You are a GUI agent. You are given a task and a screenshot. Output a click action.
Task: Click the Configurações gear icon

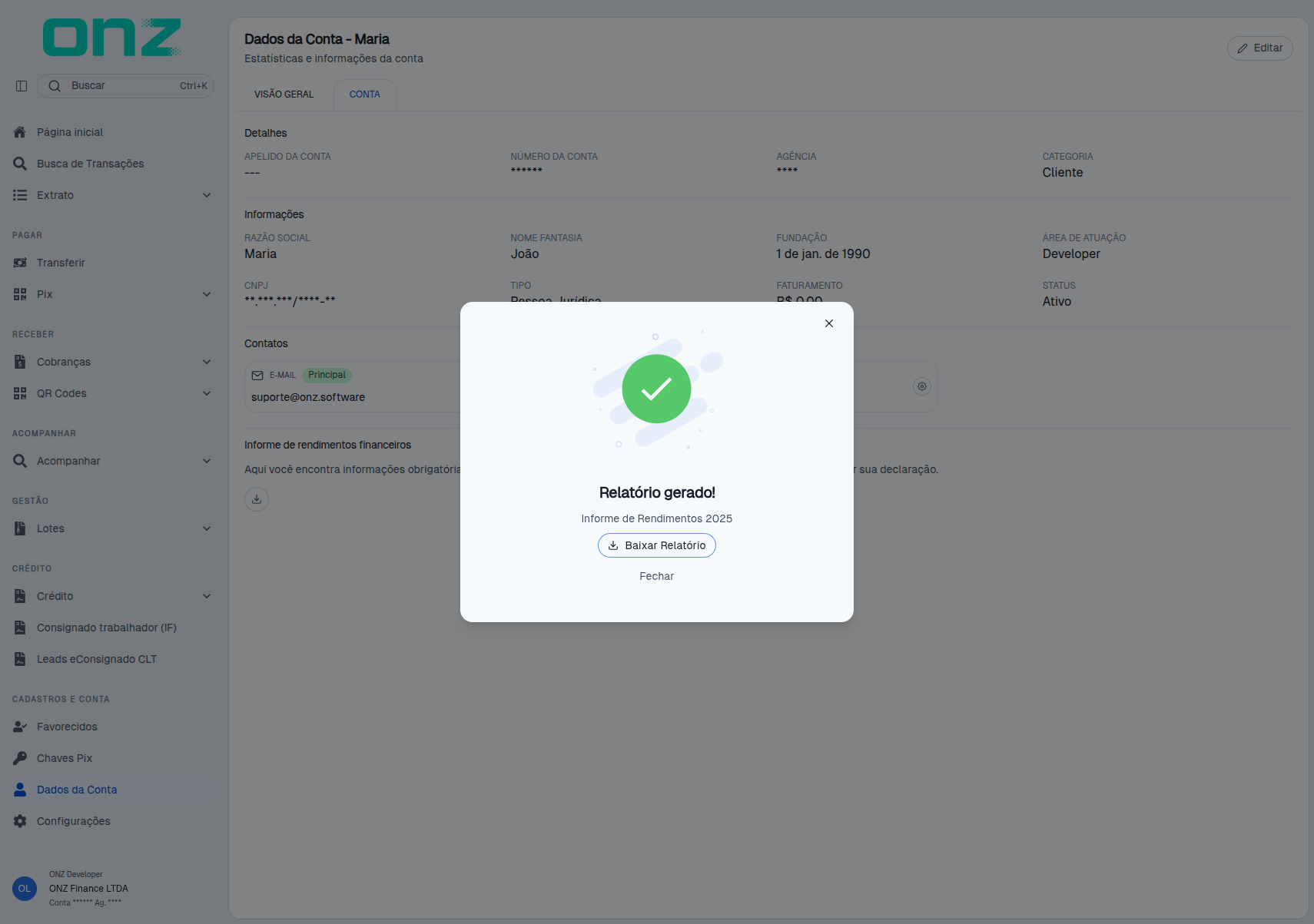(x=20, y=821)
